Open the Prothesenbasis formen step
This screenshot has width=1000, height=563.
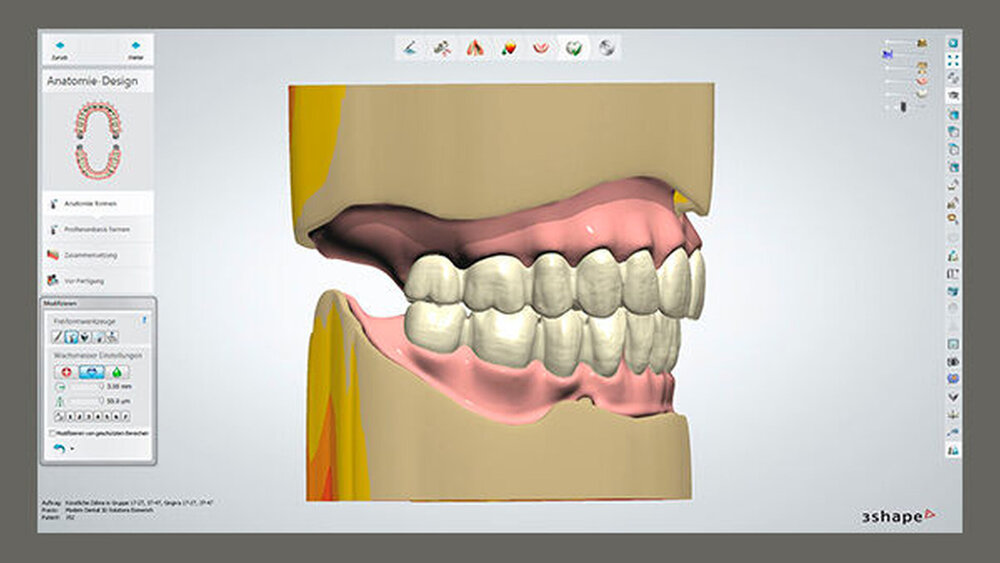click(97, 229)
